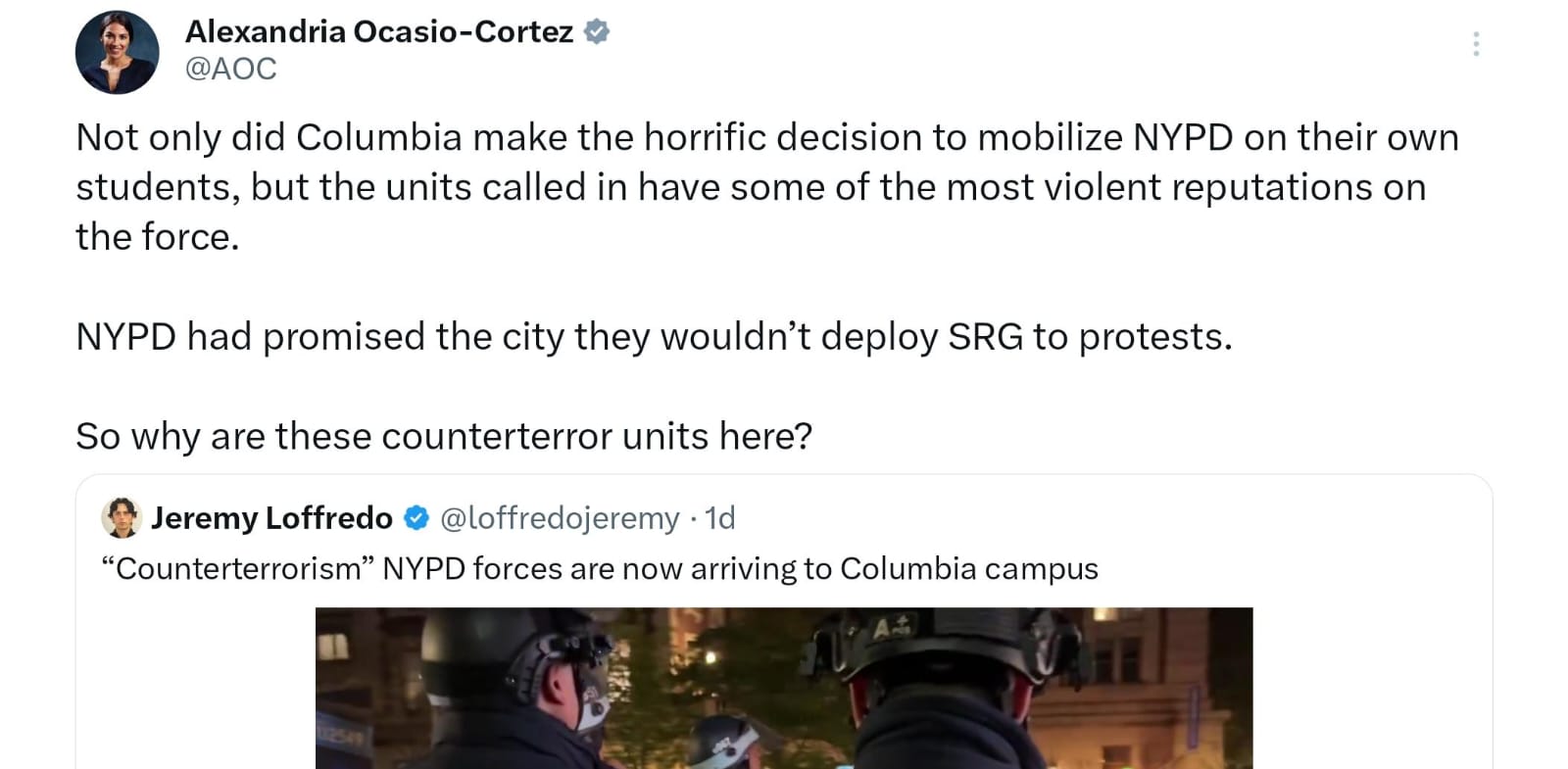Screen dimensions: 1568x769
Task: Open the three-dot more options menu
Action: [1475, 44]
